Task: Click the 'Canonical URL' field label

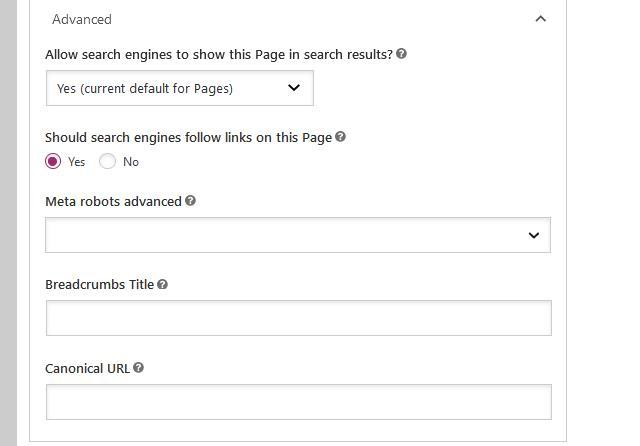Action: click(87, 368)
